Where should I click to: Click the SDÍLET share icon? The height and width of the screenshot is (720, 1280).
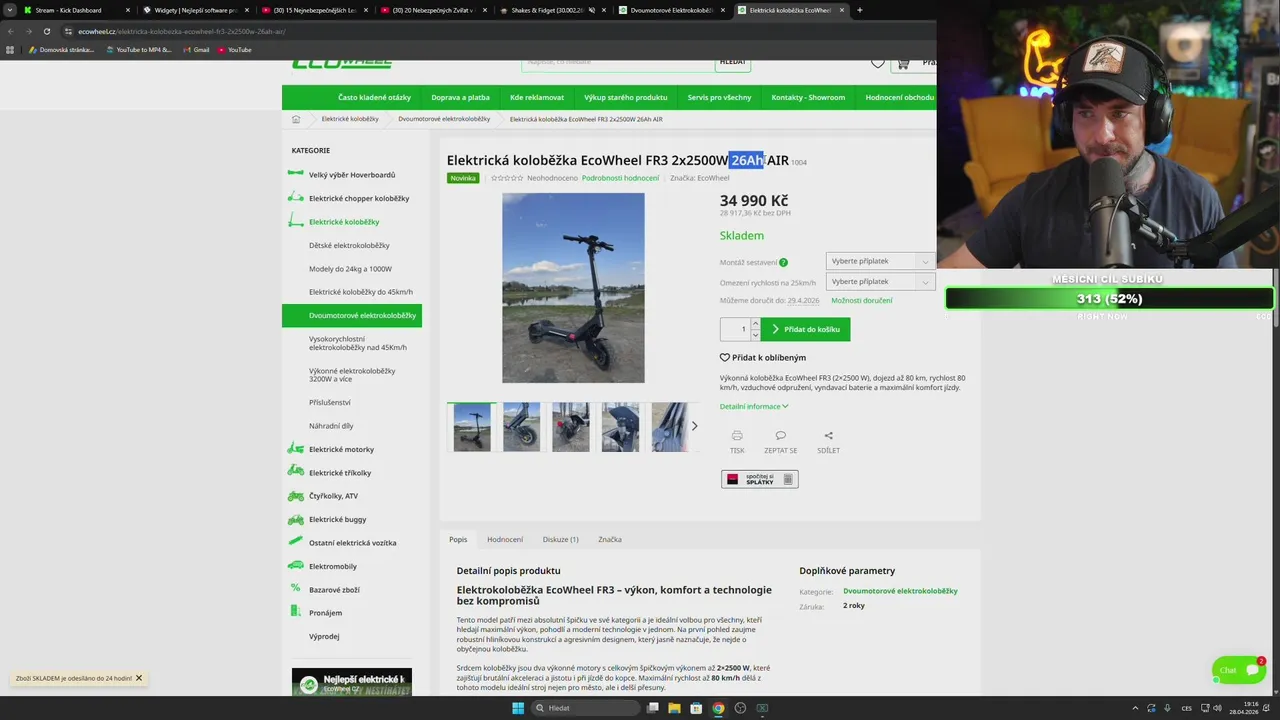(828, 436)
